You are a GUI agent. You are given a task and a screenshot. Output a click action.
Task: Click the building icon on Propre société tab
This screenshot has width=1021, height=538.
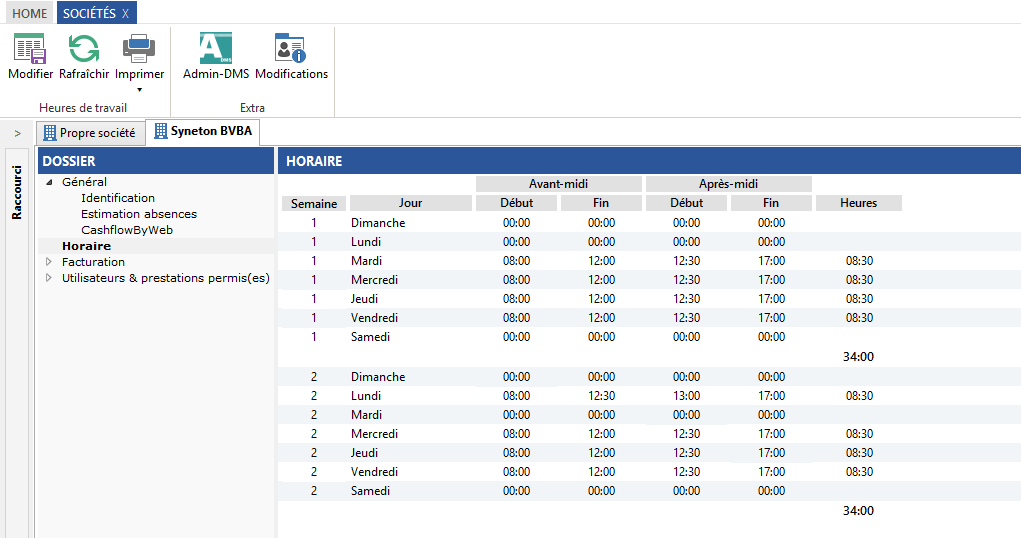(x=48, y=132)
